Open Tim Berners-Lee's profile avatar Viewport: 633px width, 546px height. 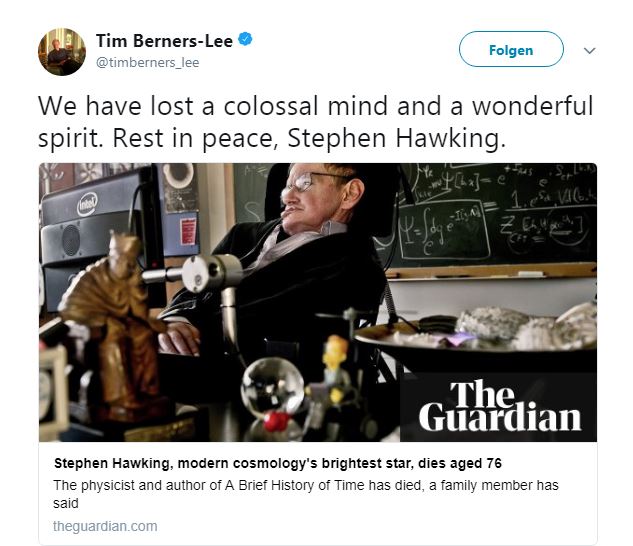point(62,52)
